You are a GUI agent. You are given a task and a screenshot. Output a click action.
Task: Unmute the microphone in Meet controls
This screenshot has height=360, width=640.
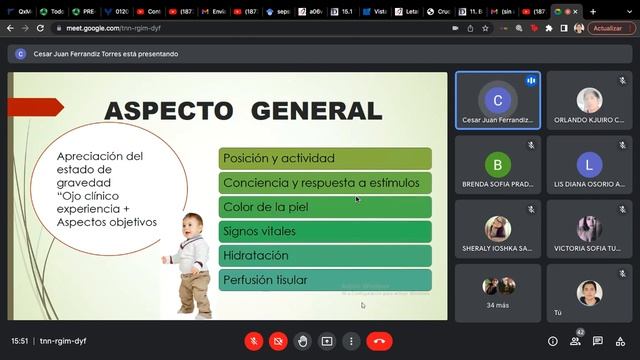coord(253,341)
